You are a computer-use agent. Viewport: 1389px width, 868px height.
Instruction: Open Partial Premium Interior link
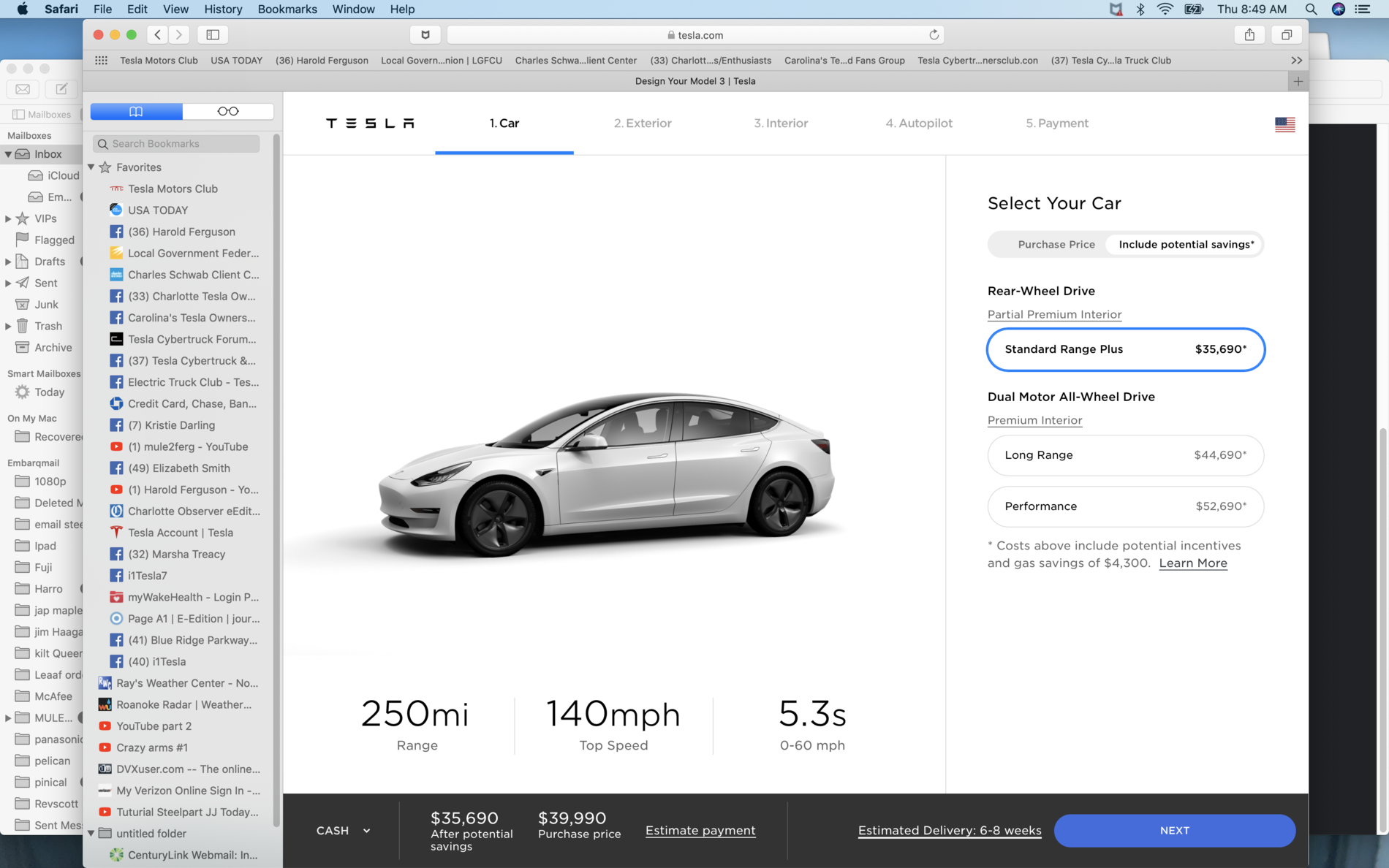(1054, 314)
